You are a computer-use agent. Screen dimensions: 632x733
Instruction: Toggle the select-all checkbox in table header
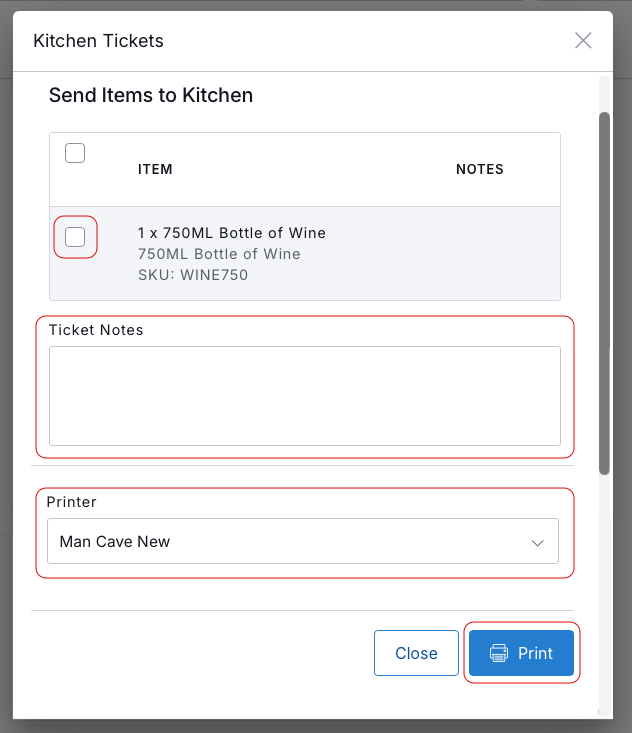(75, 153)
